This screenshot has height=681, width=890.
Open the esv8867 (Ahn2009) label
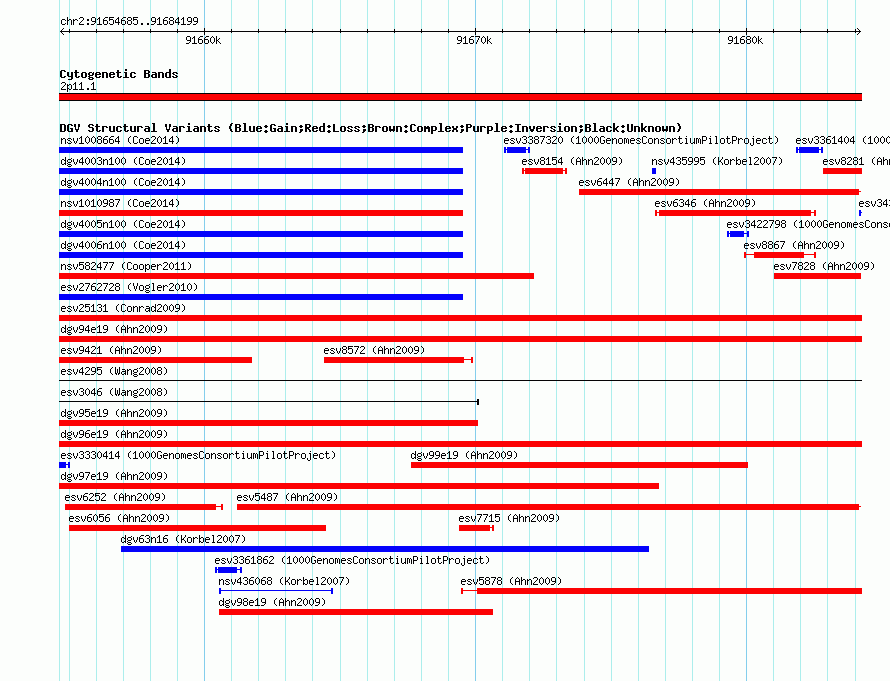point(794,245)
